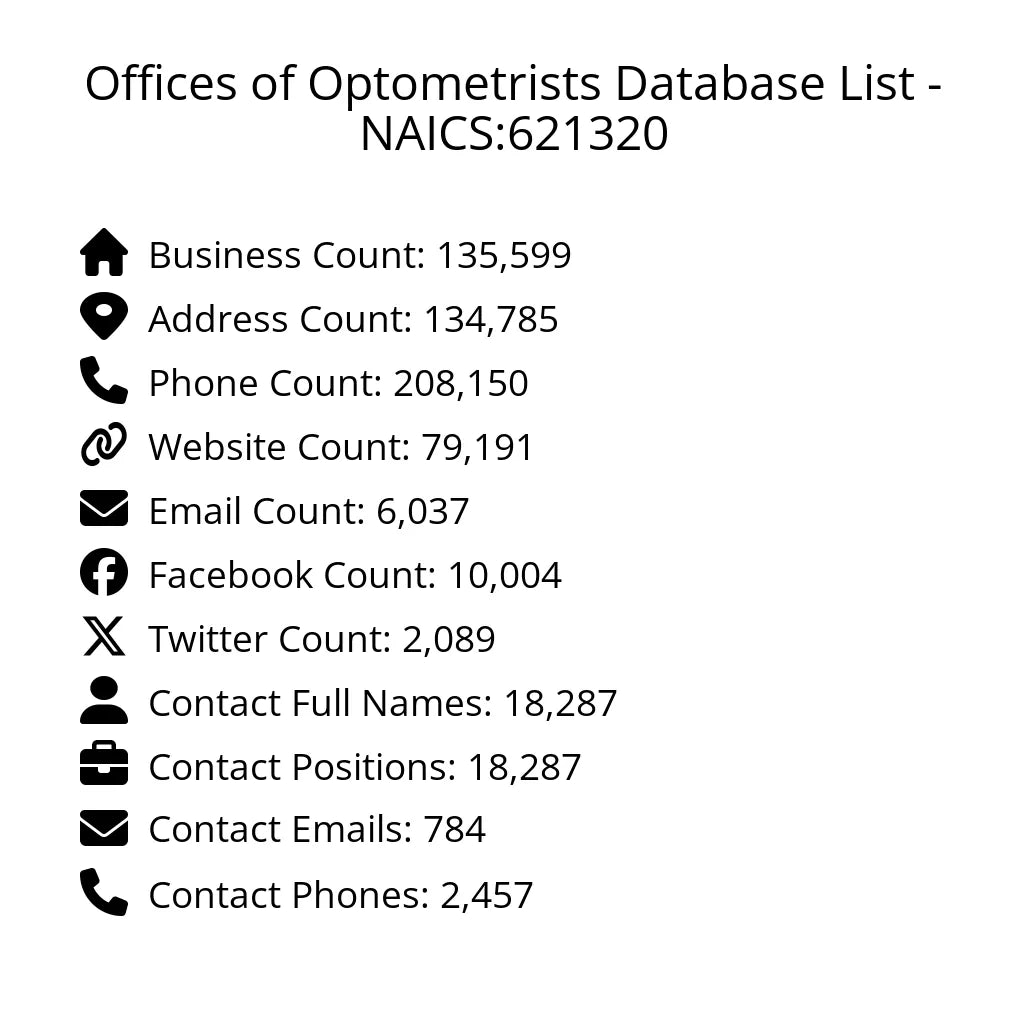Screen dimensions: 1024x1024
Task: Click the envelope icon beside Contact Emails
Action: pos(104,829)
